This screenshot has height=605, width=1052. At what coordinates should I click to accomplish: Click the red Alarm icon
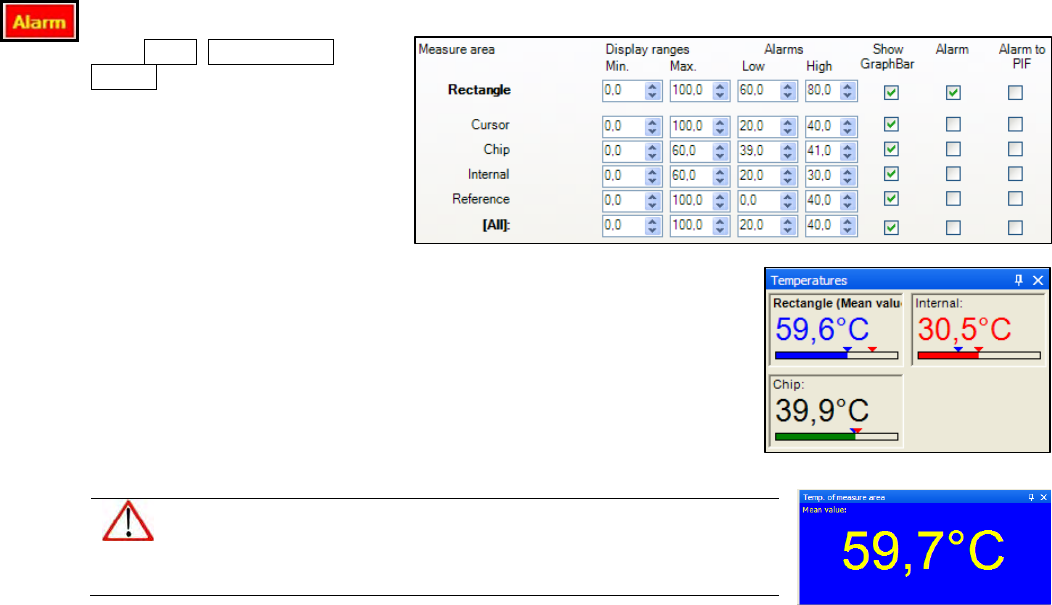point(39,22)
